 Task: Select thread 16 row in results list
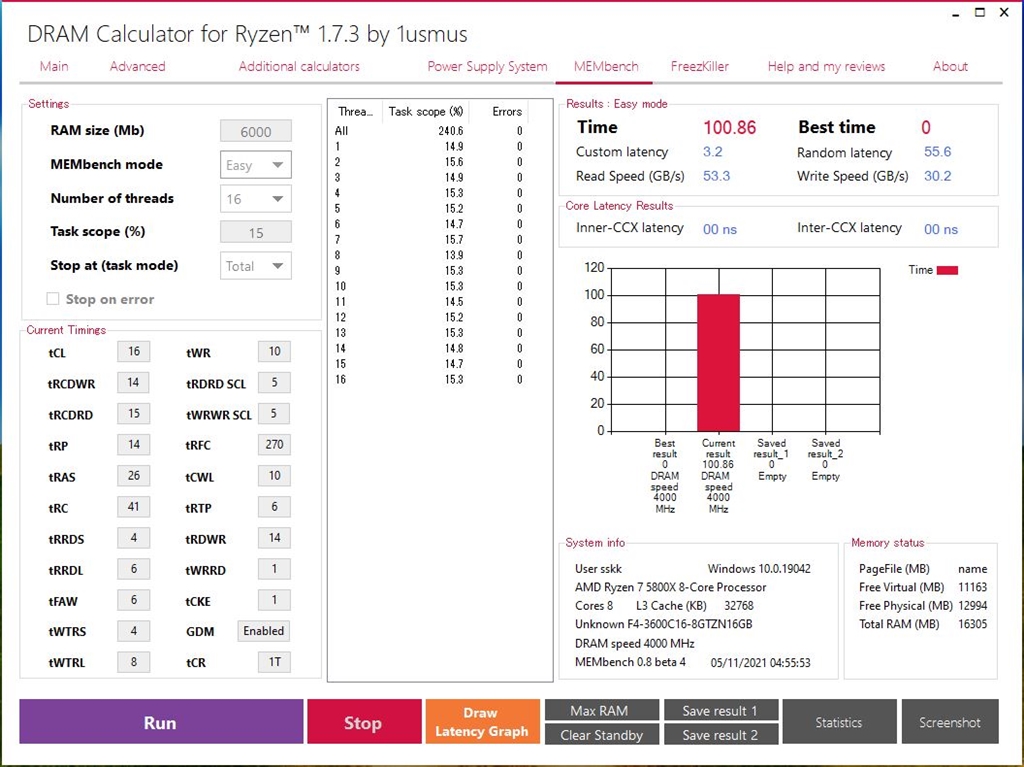pyautogui.click(x=429, y=380)
